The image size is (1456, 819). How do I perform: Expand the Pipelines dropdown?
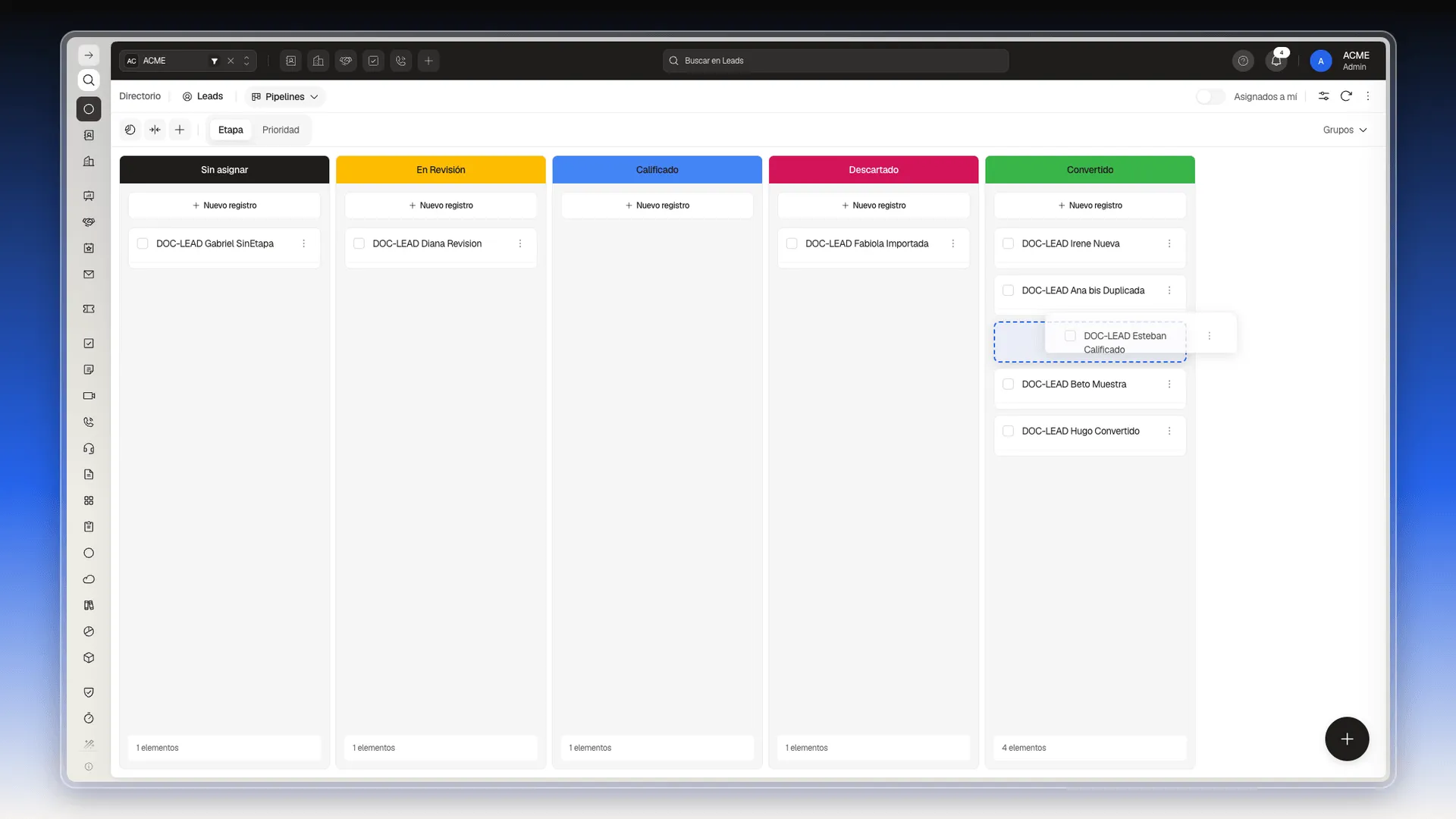pos(285,96)
